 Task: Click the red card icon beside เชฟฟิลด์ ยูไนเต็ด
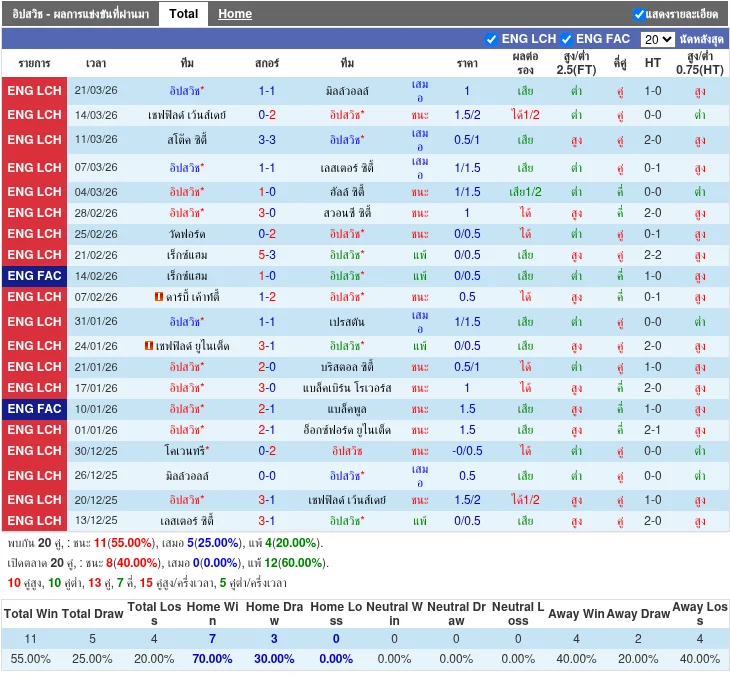pos(148,346)
